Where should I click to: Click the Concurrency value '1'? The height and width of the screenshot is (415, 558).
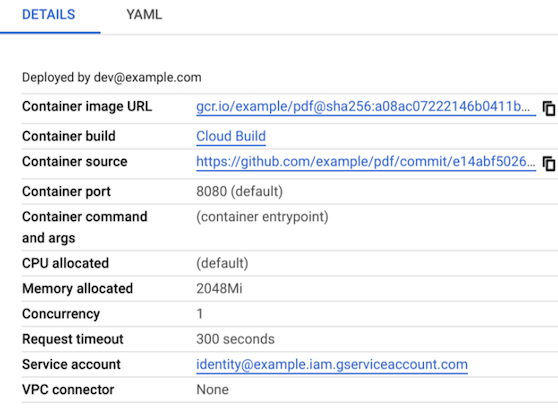200,314
